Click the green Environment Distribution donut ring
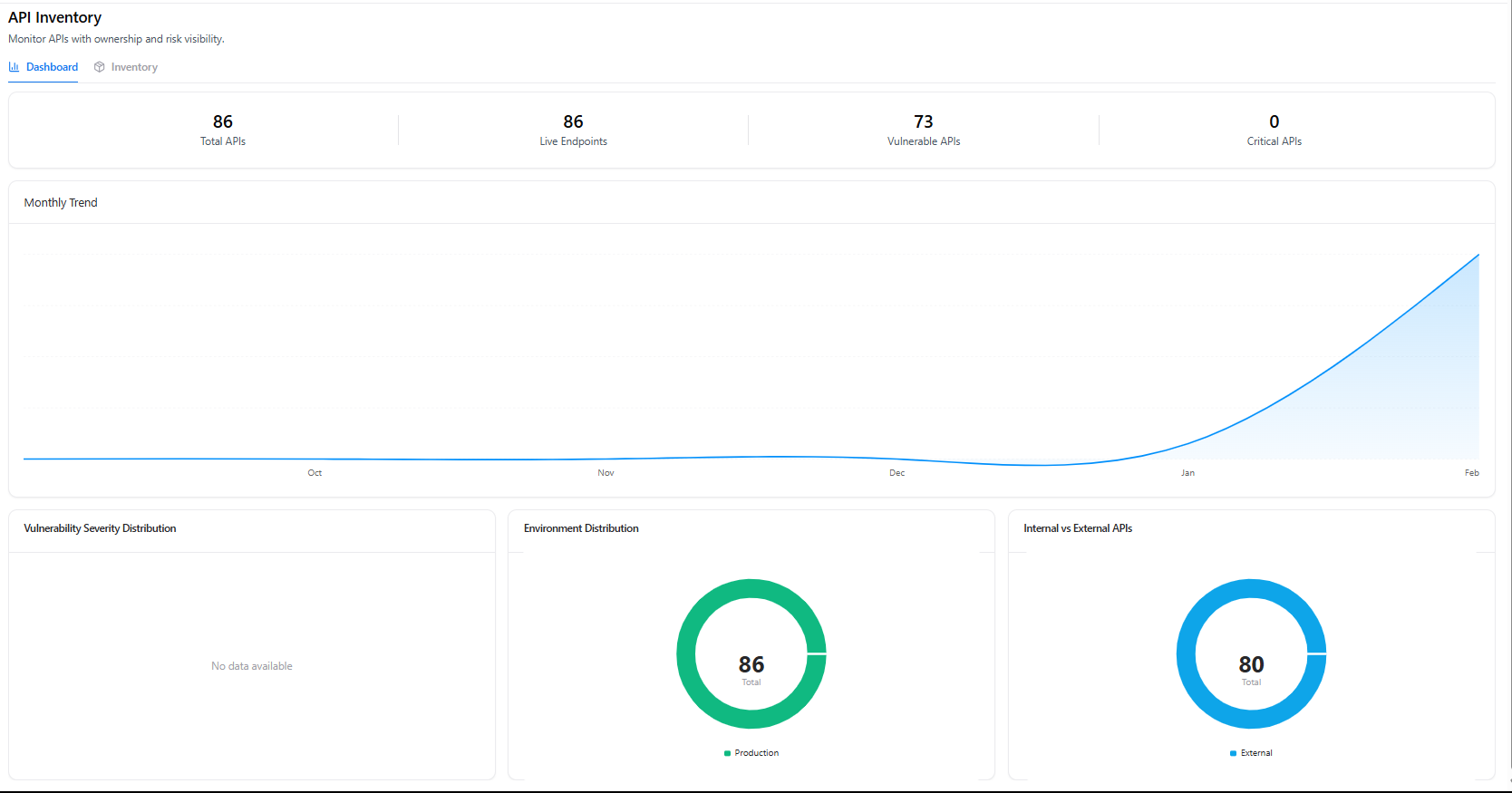The image size is (1512, 793). click(x=686, y=653)
